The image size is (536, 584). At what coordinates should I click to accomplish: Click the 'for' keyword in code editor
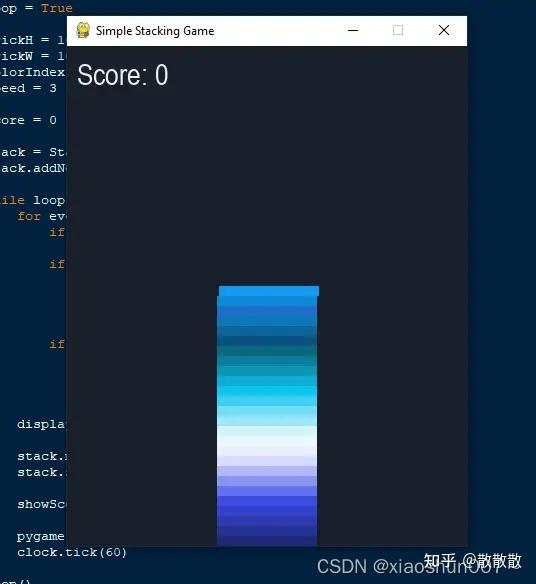[x=29, y=216]
